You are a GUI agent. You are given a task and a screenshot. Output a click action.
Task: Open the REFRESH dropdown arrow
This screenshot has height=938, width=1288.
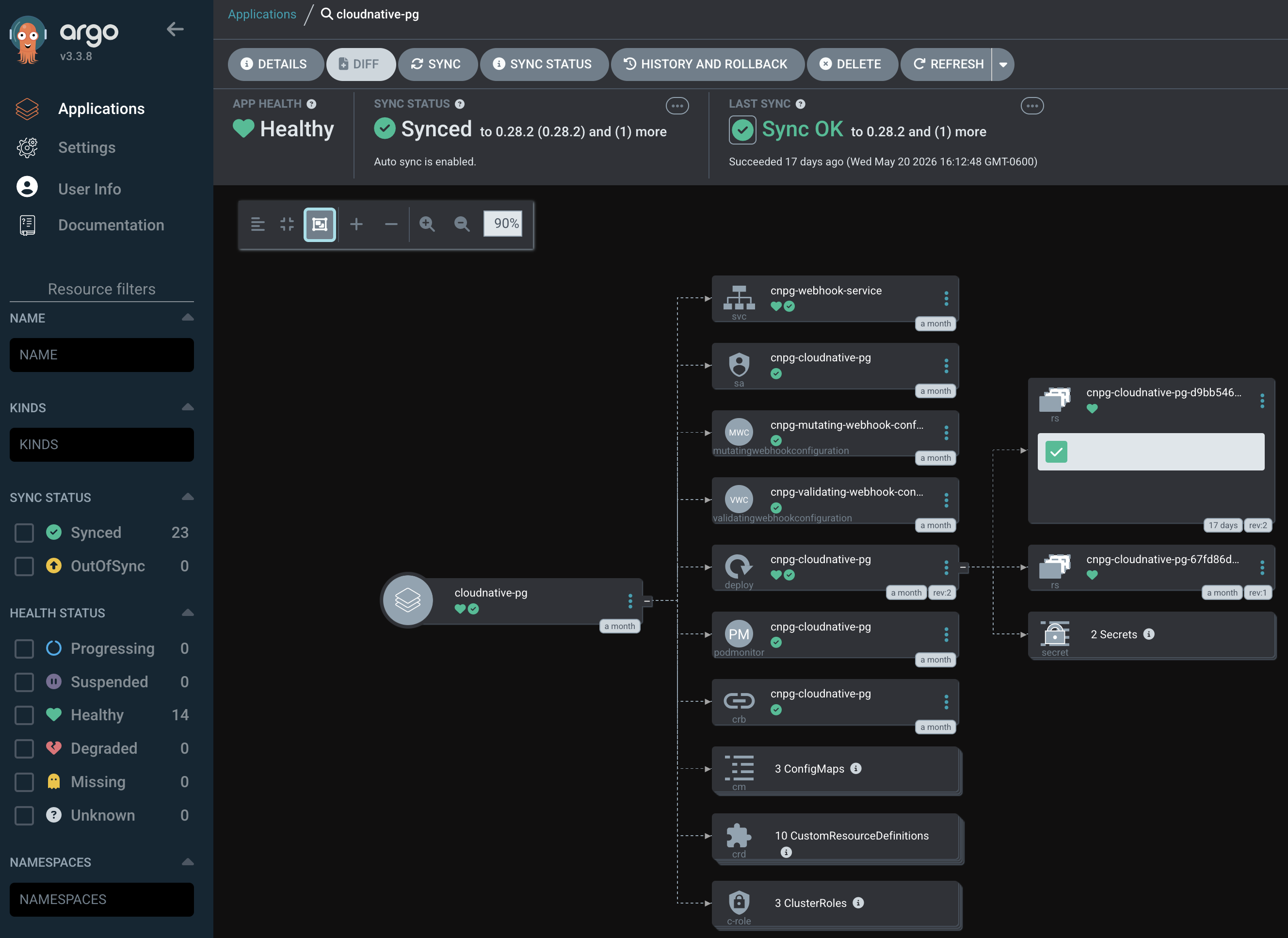coord(1003,64)
